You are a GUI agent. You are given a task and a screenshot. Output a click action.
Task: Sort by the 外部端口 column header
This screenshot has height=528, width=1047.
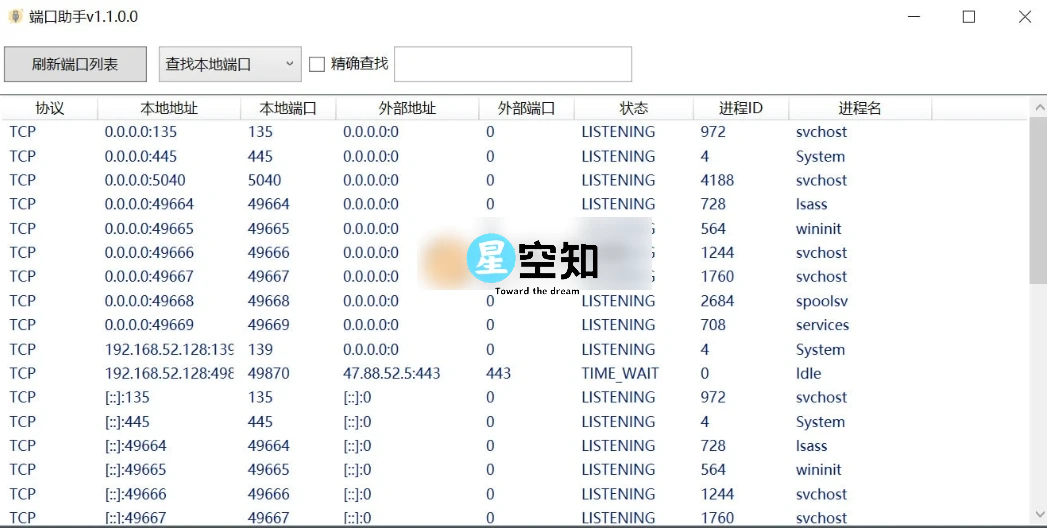coord(526,108)
